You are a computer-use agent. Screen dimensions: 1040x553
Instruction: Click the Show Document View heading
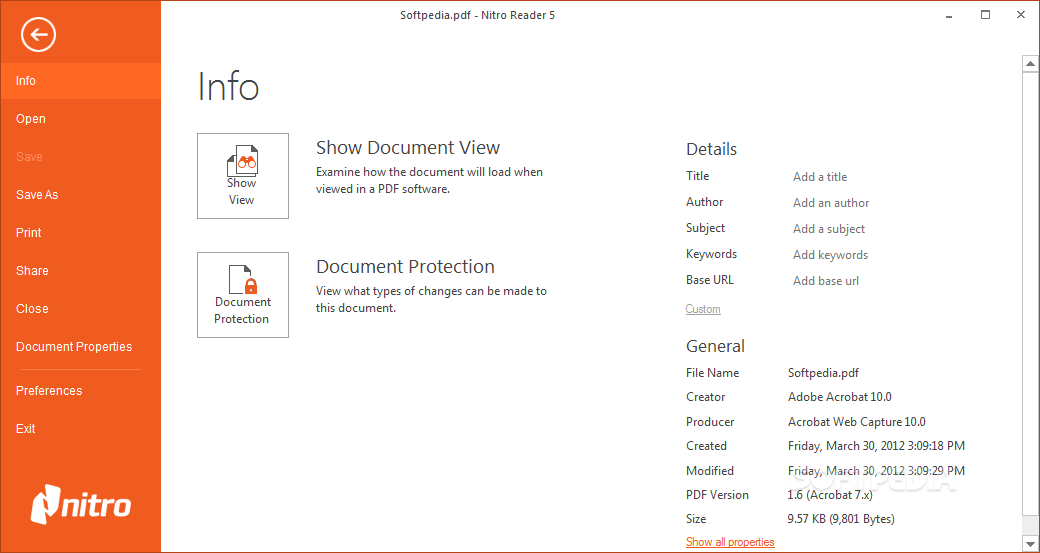tap(408, 147)
